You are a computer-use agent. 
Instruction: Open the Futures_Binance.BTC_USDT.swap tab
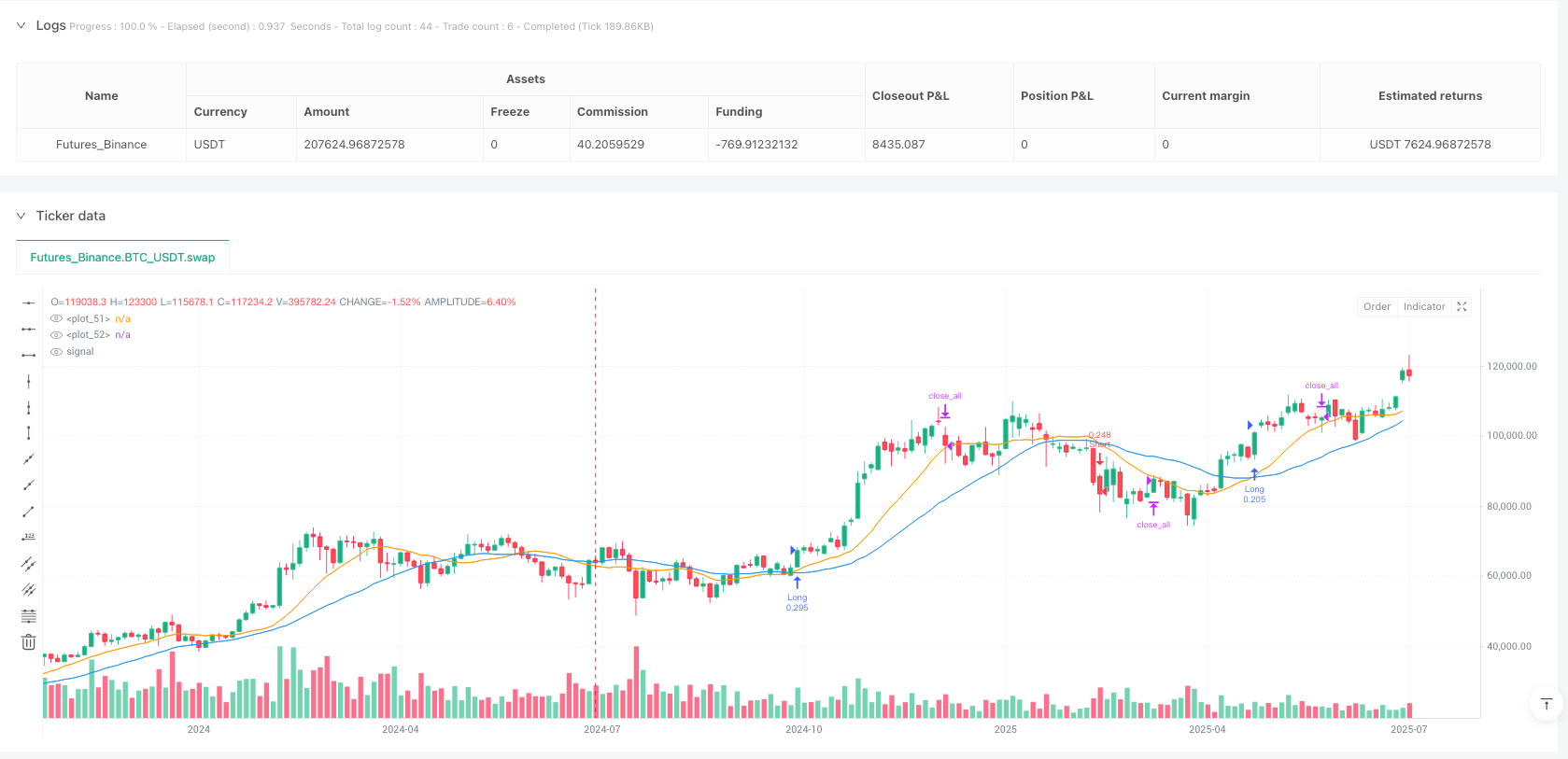pos(122,258)
